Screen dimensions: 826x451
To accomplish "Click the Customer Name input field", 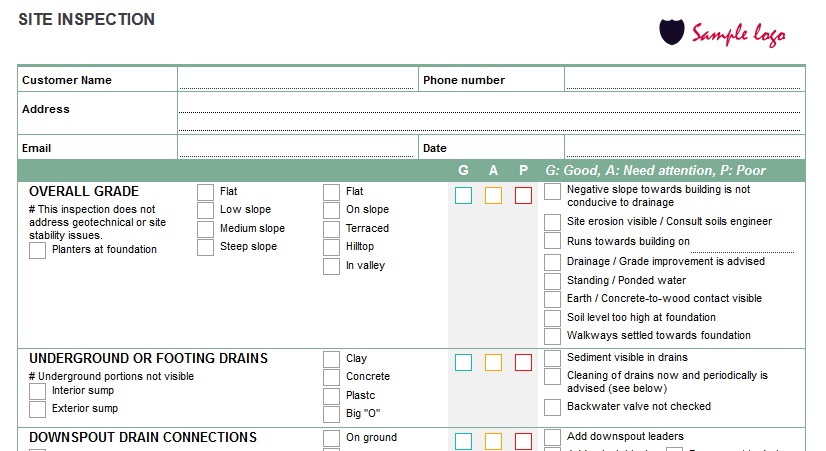I will (296, 80).
